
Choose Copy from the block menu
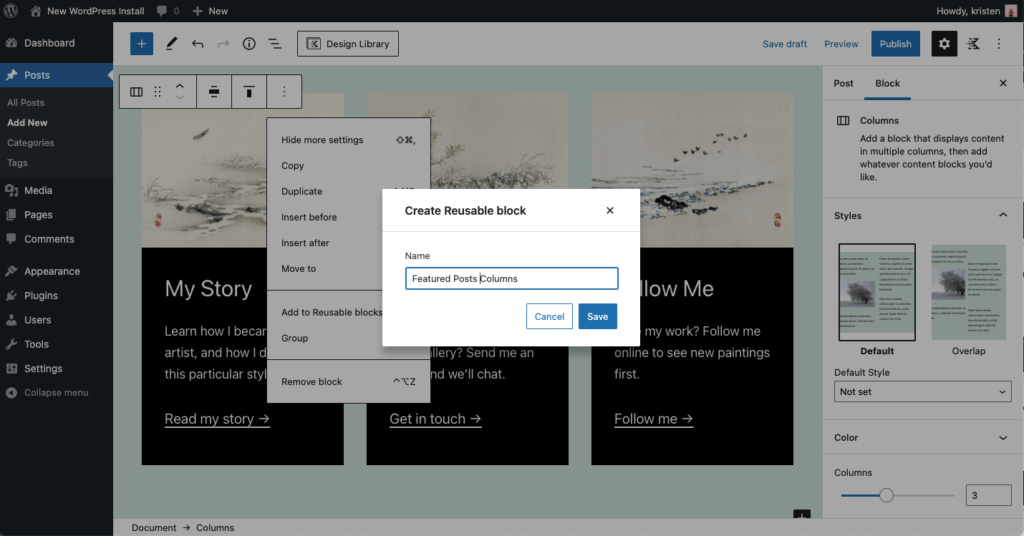coord(293,166)
